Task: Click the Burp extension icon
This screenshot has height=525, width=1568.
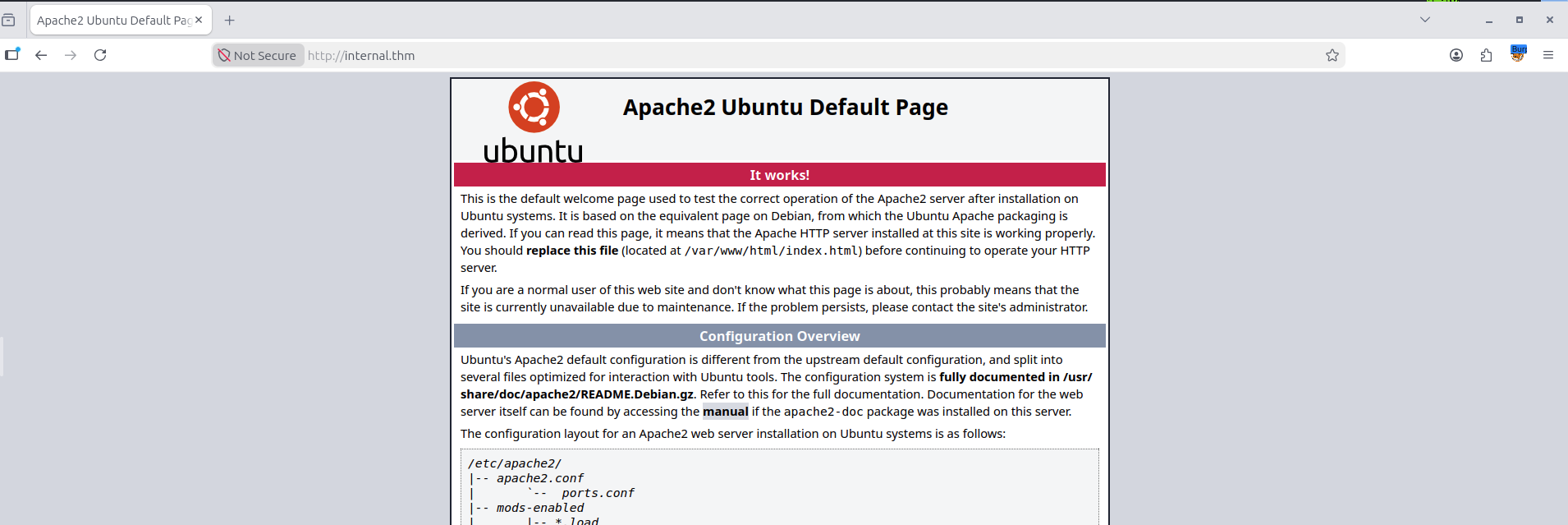Action: pyautogui.click(x=1518, y=54)
